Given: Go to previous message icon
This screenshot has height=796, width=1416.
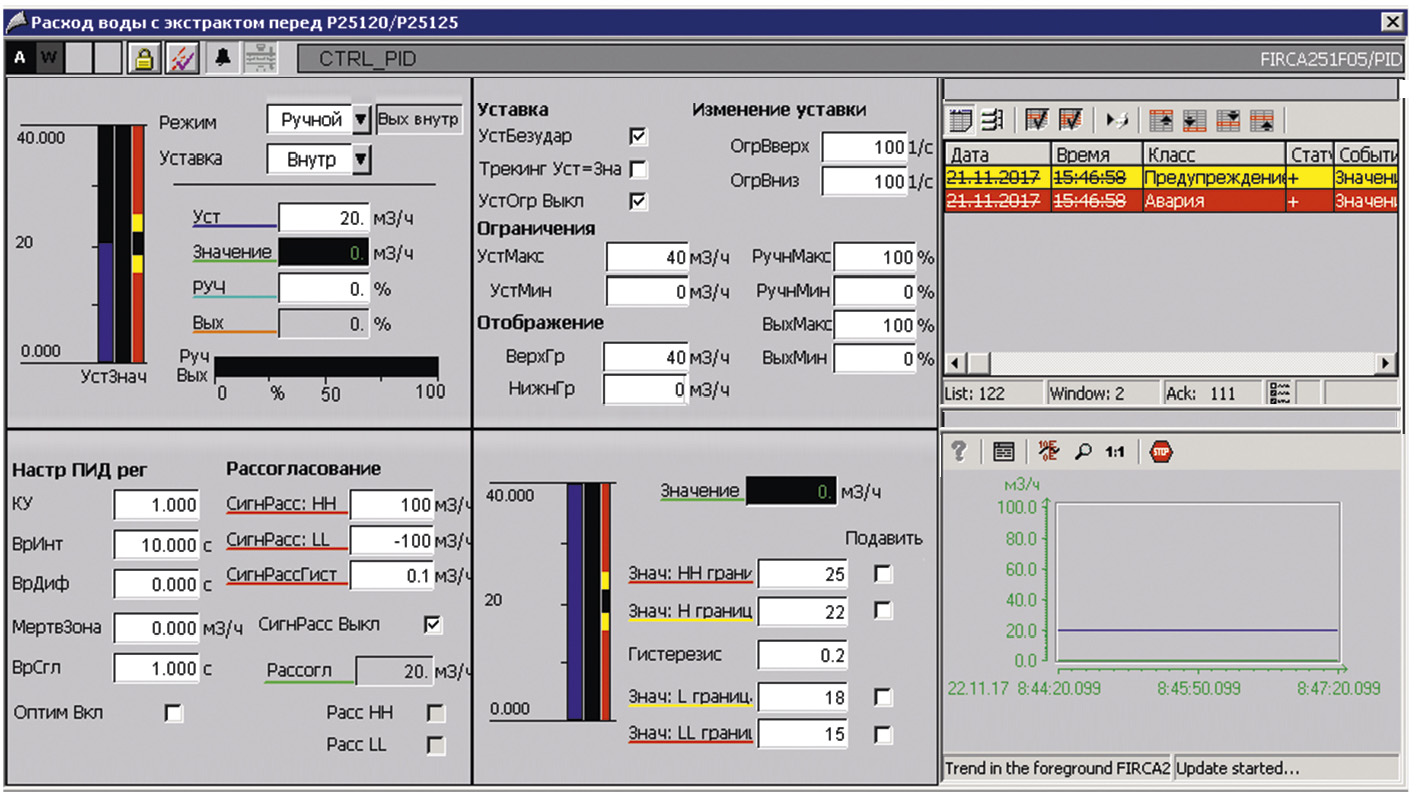Looking at the screenshot, I should [x=1262, y=121].
